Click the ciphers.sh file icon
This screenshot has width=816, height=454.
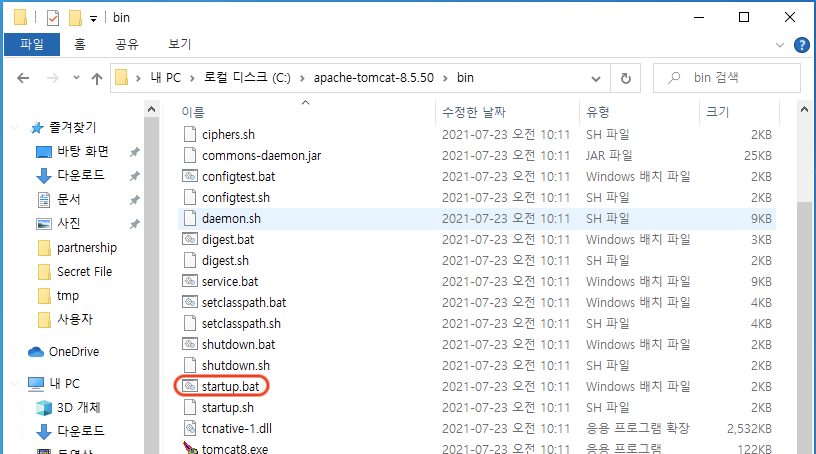click(190, 134)
